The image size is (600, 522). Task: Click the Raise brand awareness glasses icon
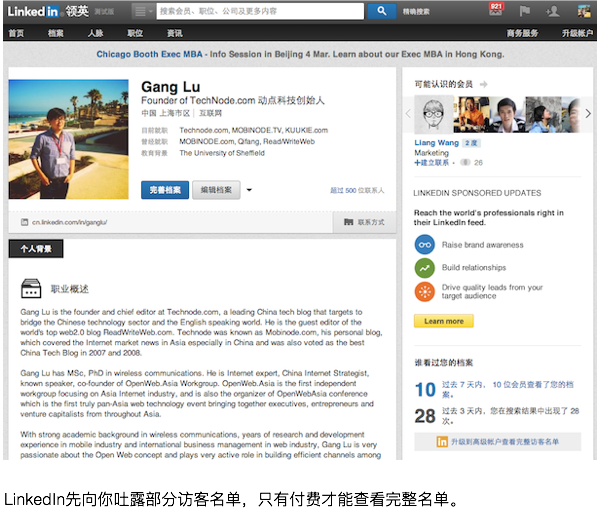point(424,244)
